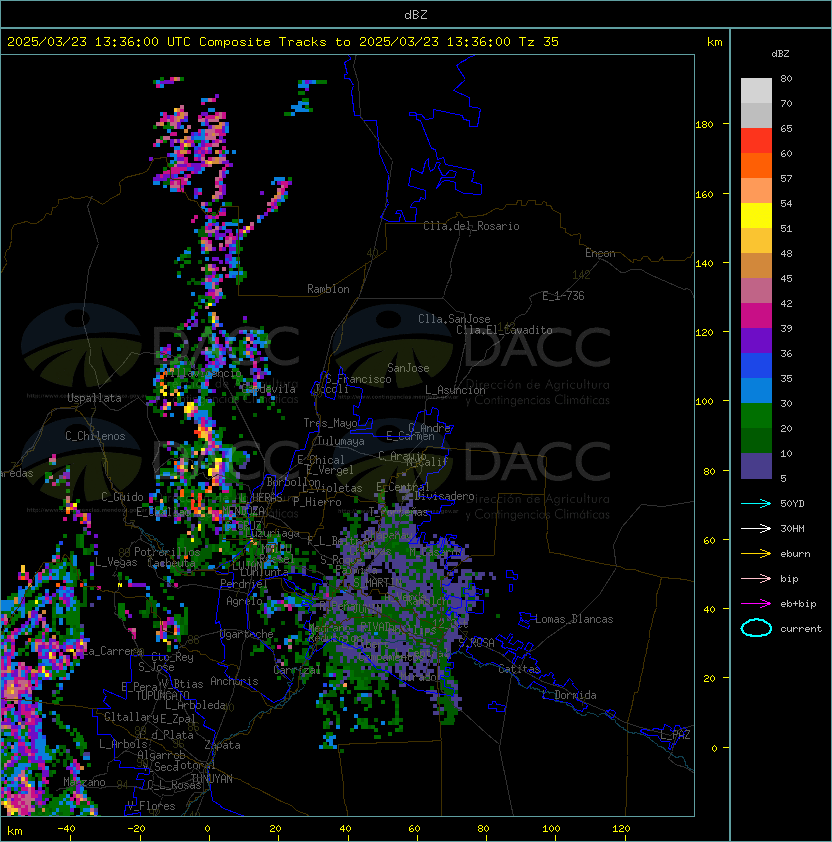Screen dimensions: 832x842
Task: Click the L_PAZ map label
Action: [675, 735]
